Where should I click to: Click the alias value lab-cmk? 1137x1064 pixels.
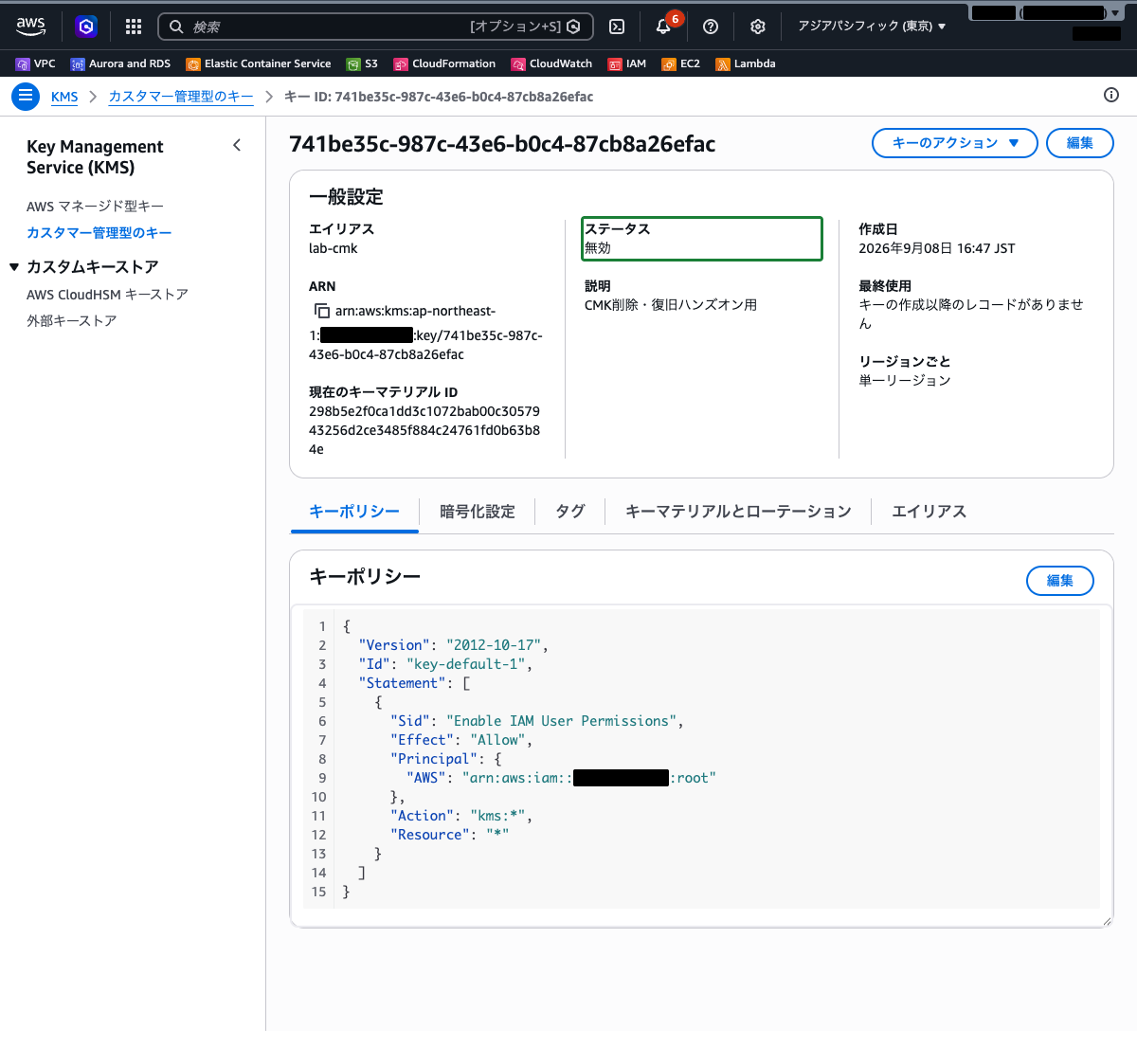coord(334,248)
